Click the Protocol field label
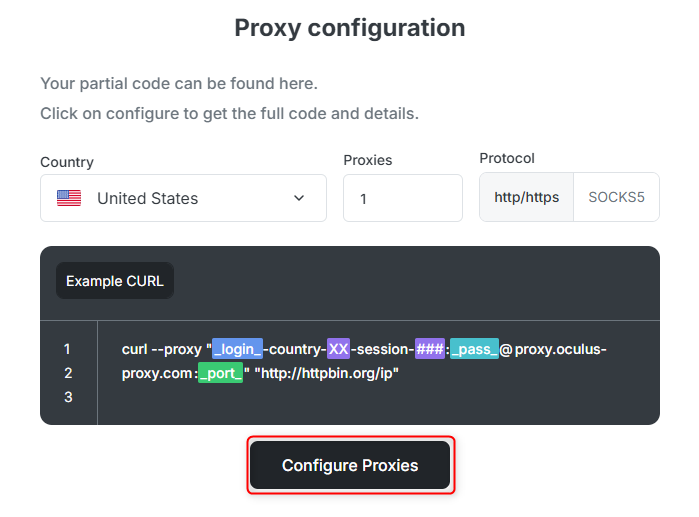The image size is (699, 517). 507,158
